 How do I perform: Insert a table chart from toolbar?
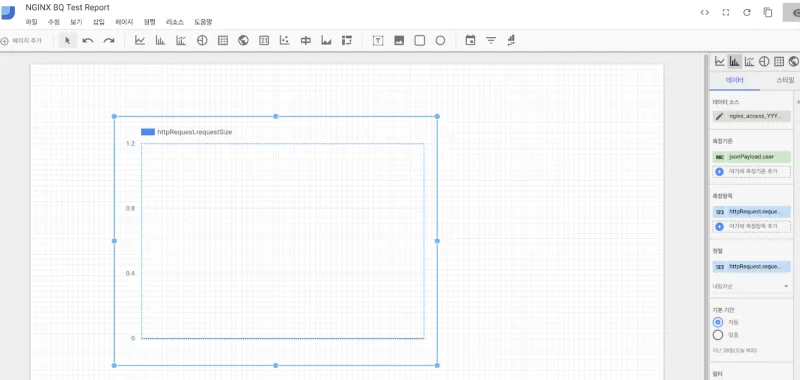click(x=223, y=41)
